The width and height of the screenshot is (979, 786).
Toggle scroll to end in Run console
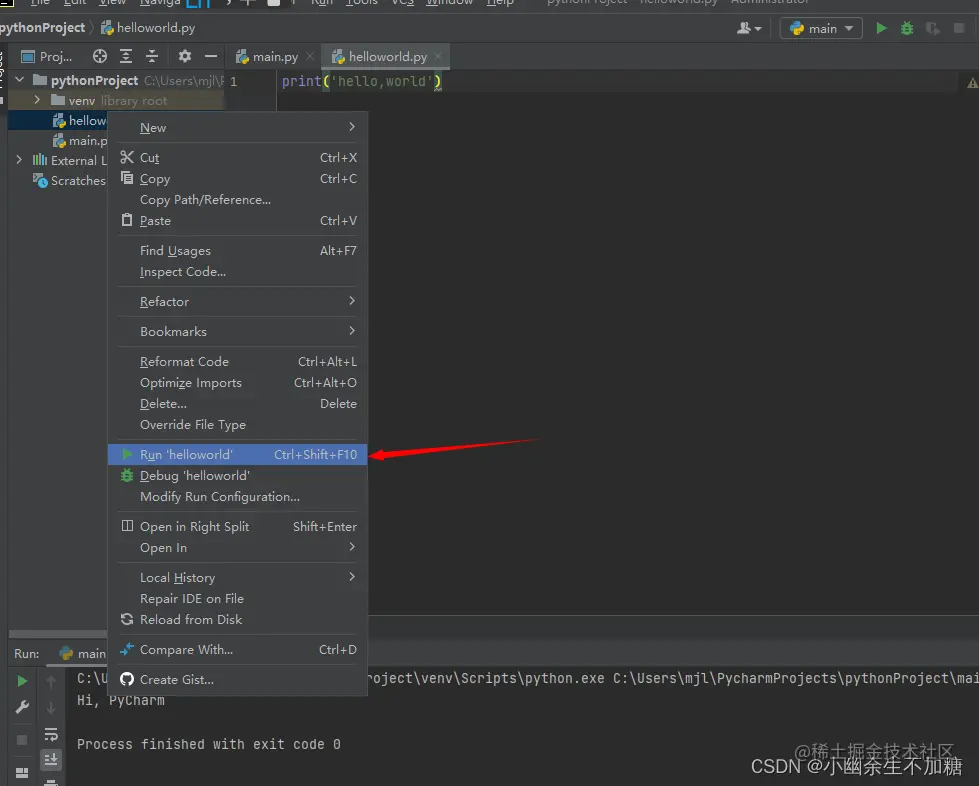(x=51, y=760)
